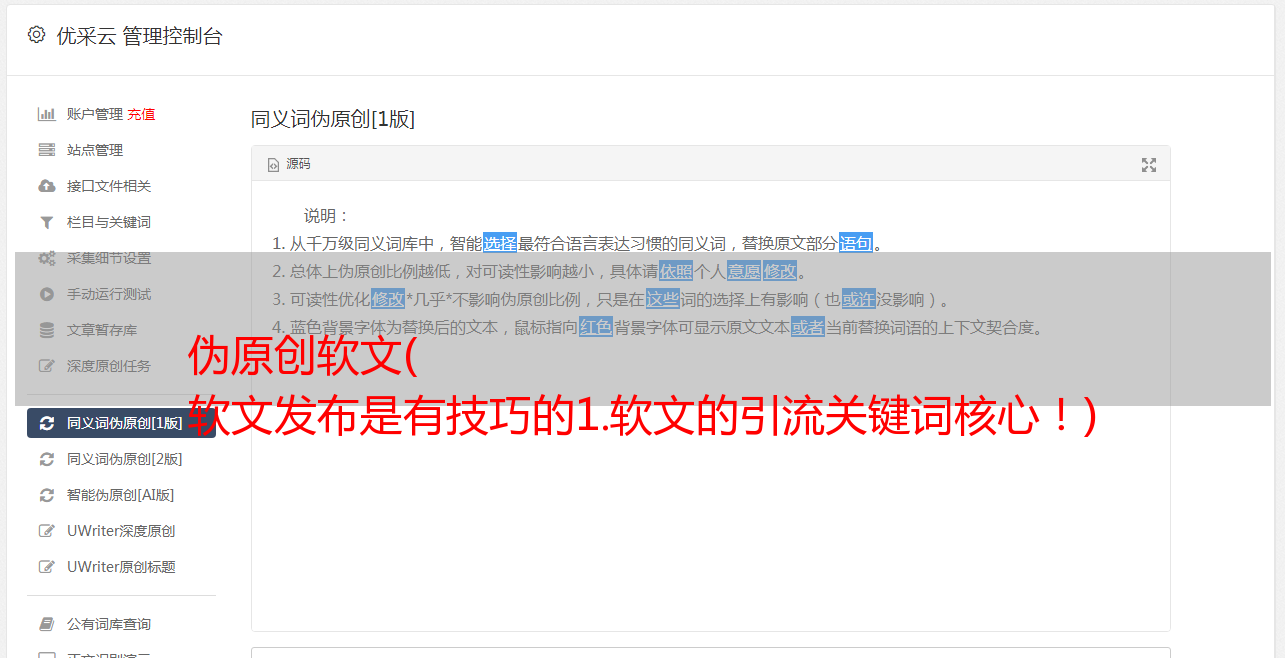Click the refresh icon beside 同义词伪原创[2版]
Image resolution: width=1285 pixels, height=658 pixels.
(x=46, y=459)
